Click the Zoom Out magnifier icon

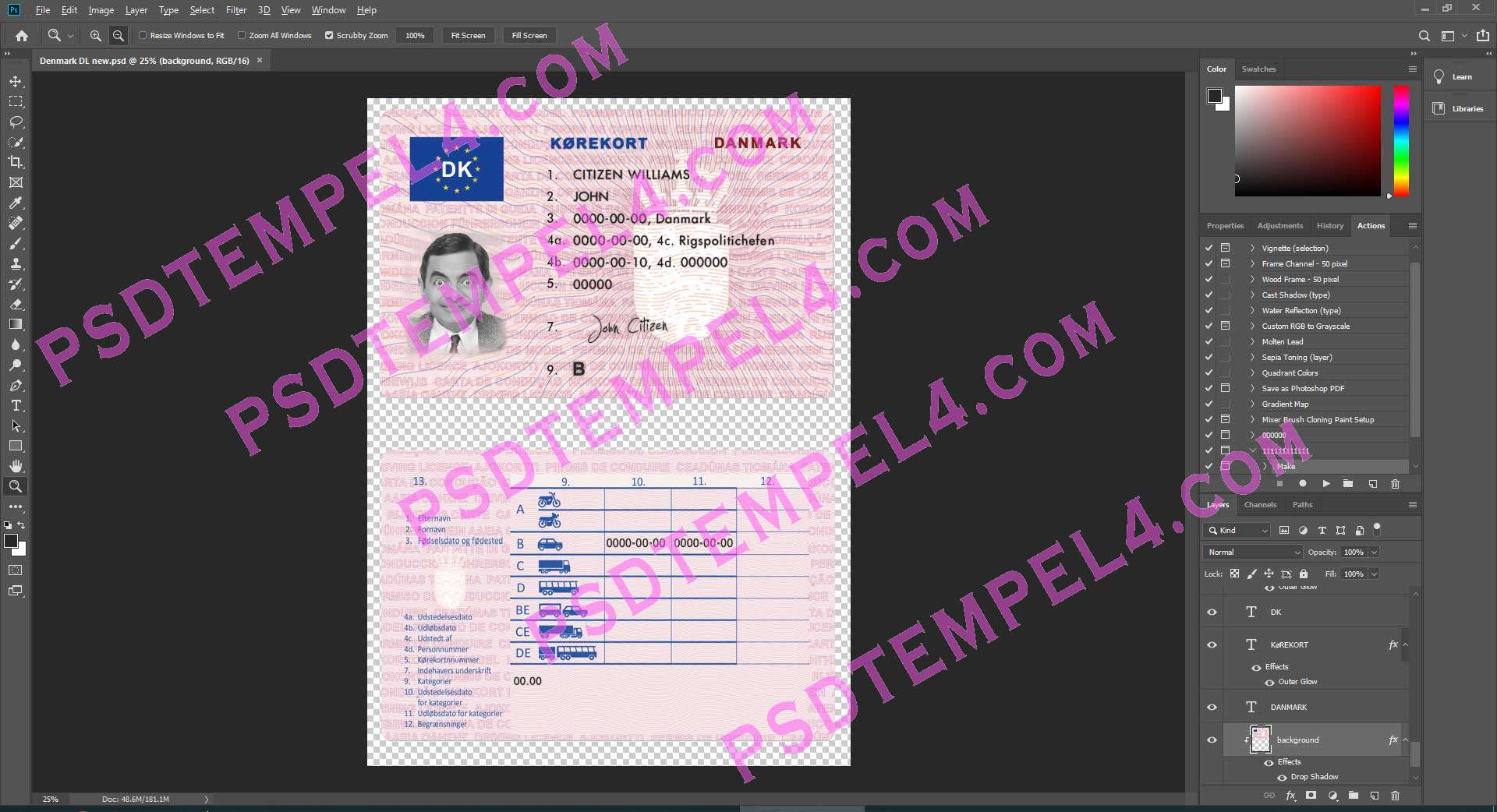[119, 36]
